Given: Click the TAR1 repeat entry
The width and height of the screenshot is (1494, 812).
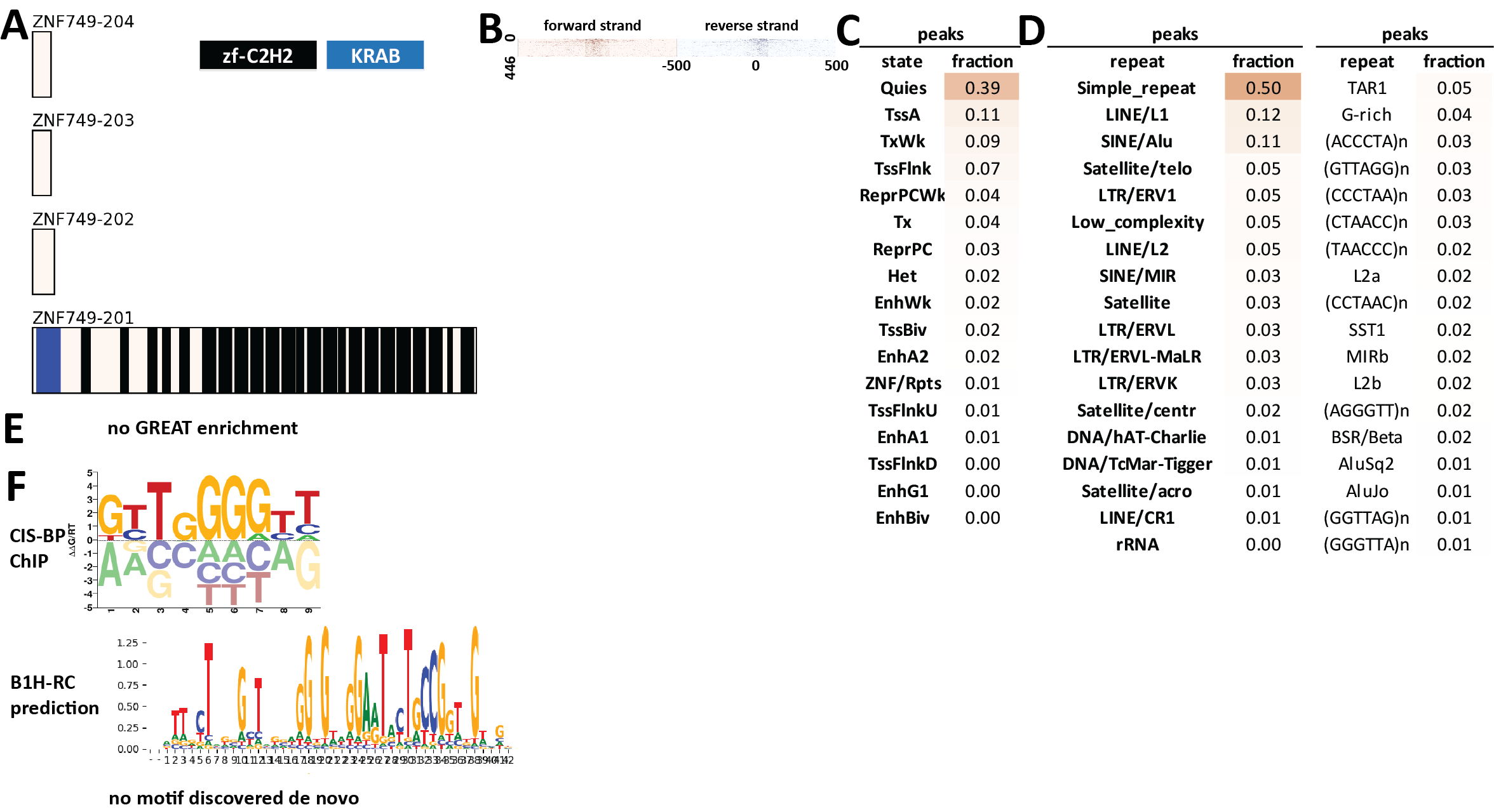Looking at the screenshot, I should pyautogui.click(x=1366, y=88).
